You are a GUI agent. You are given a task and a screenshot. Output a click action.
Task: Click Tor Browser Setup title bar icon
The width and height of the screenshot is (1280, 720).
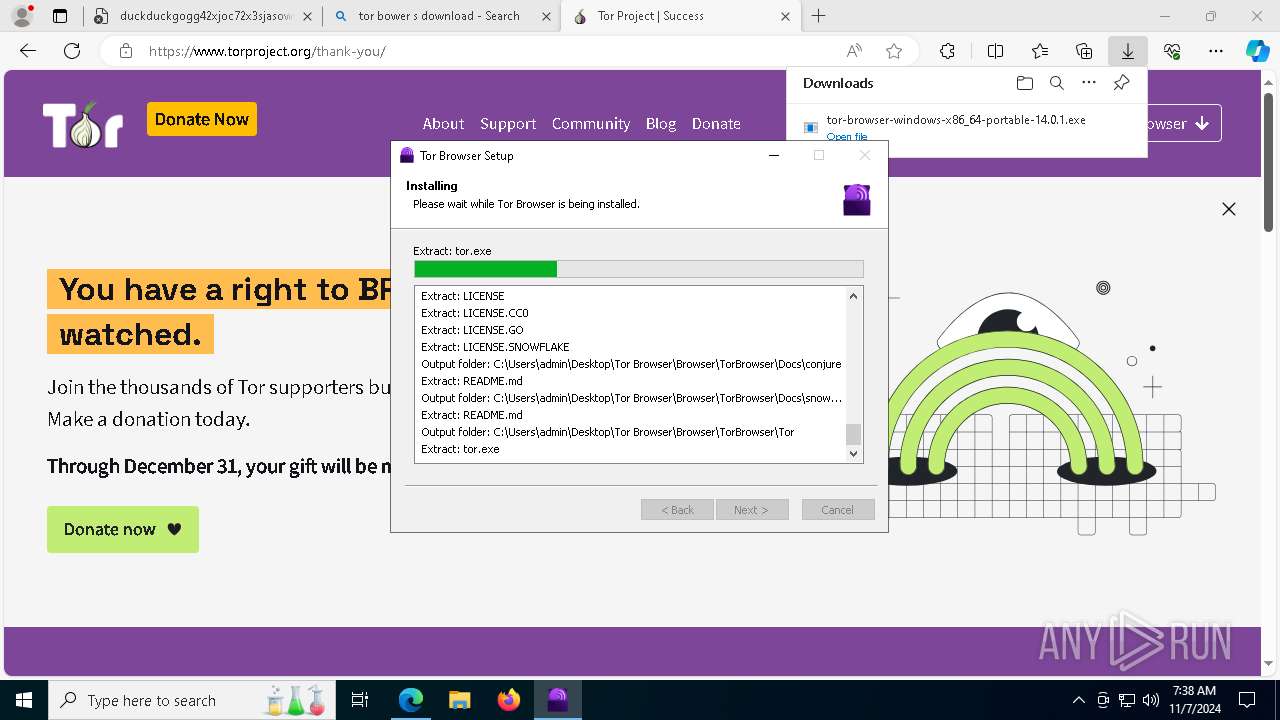[x=407, y=155]
